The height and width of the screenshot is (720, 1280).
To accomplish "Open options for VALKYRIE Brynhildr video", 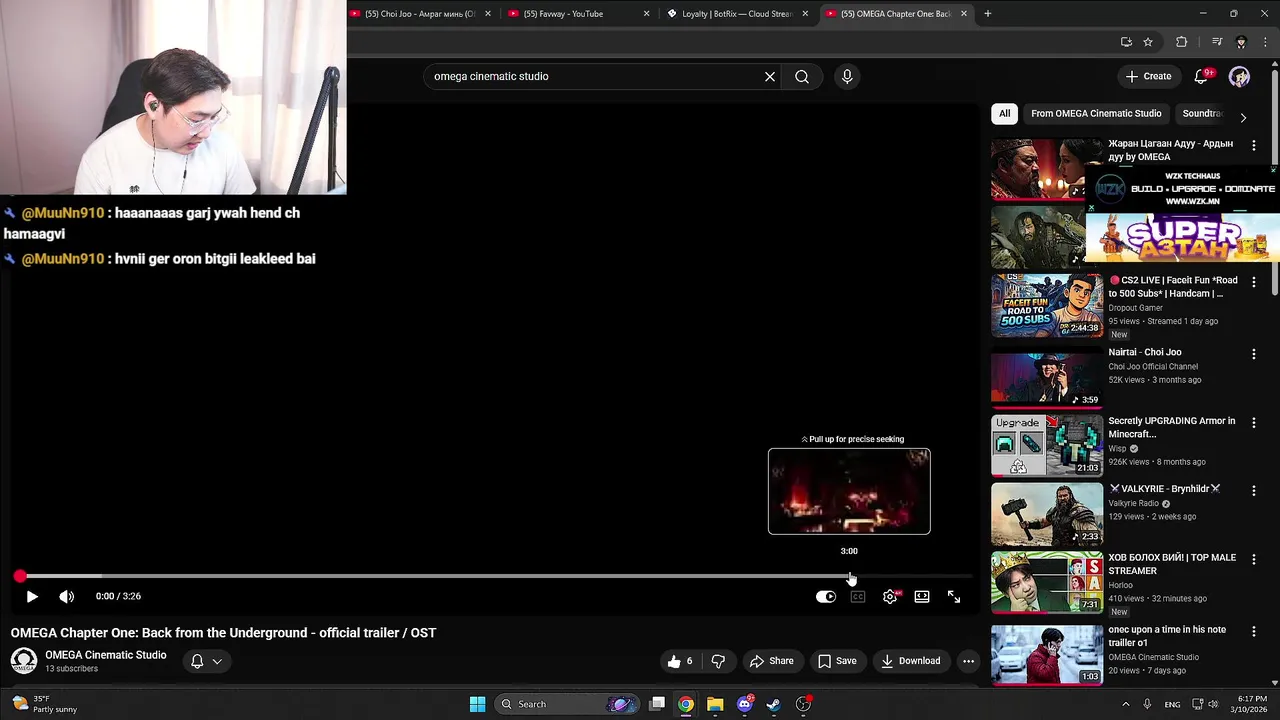I will [1254, 491].
